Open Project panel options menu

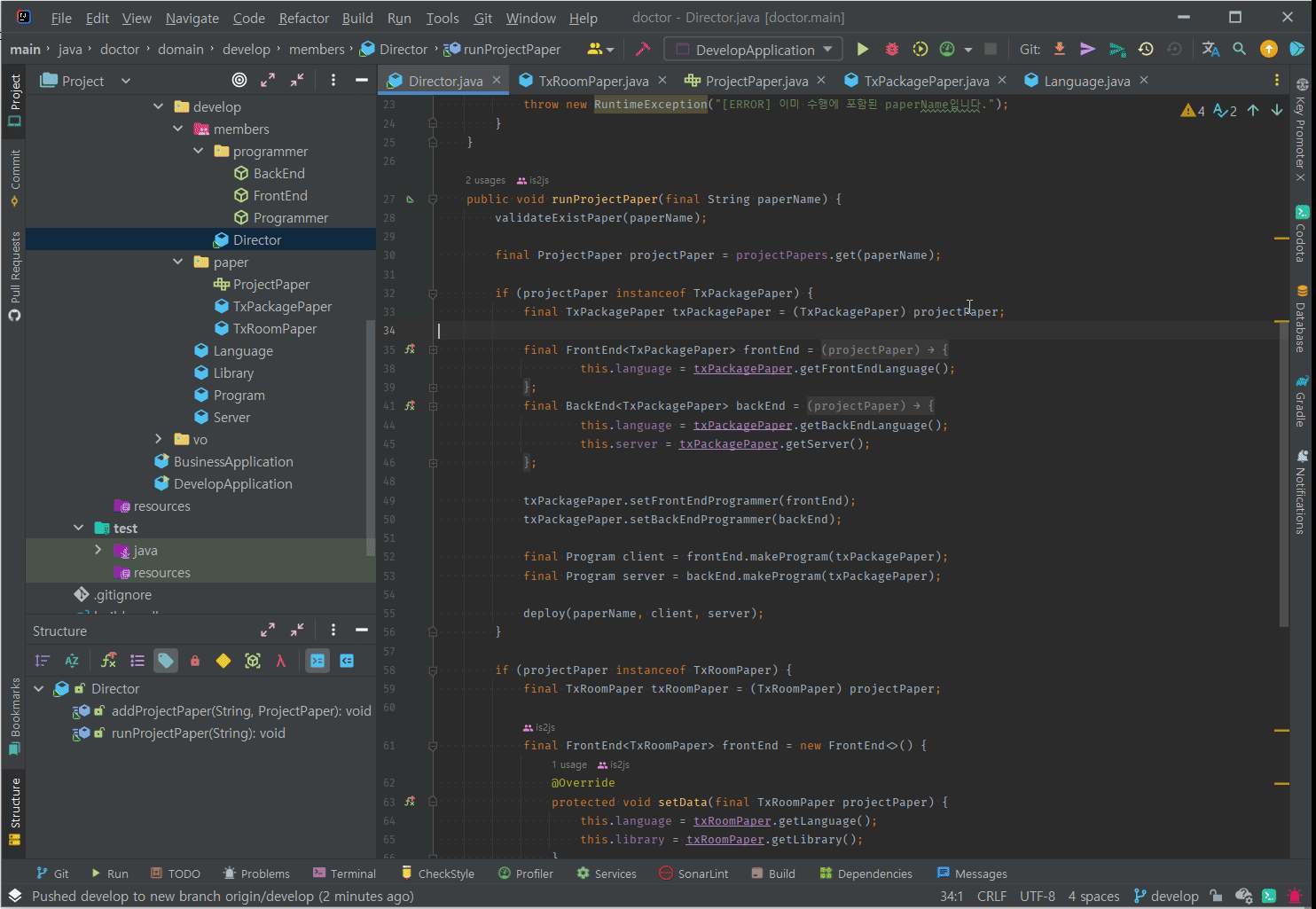(333, 81)
